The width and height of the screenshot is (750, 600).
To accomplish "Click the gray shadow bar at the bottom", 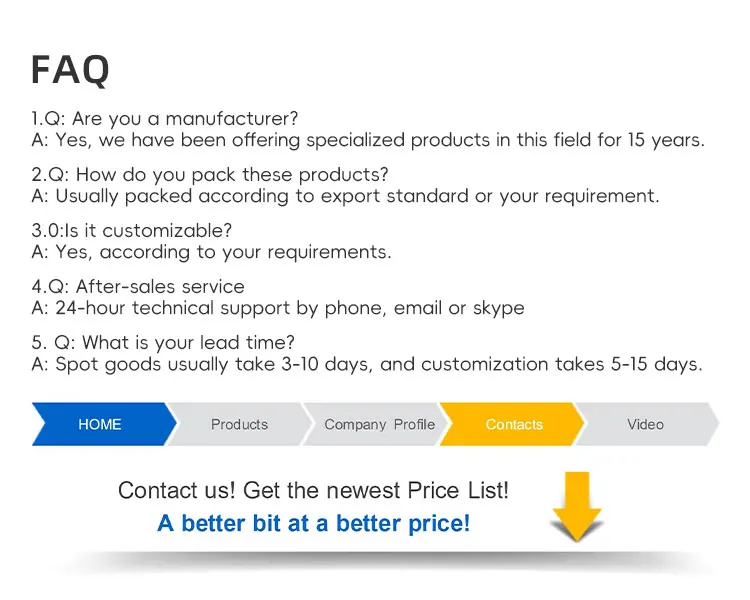I will [x=383, y=560].
